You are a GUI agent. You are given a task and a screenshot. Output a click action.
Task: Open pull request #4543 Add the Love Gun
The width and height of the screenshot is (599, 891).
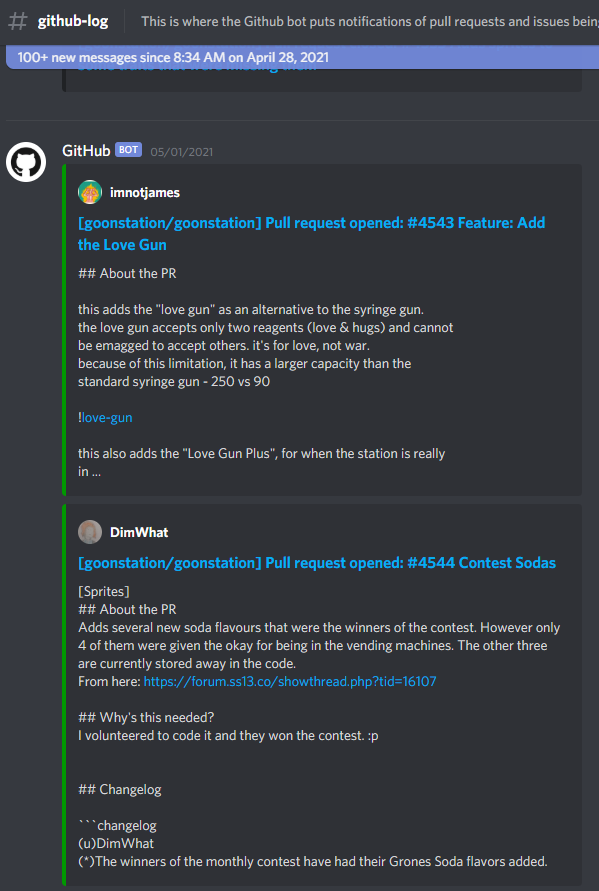pyautogui.click(x=311, y=234)
